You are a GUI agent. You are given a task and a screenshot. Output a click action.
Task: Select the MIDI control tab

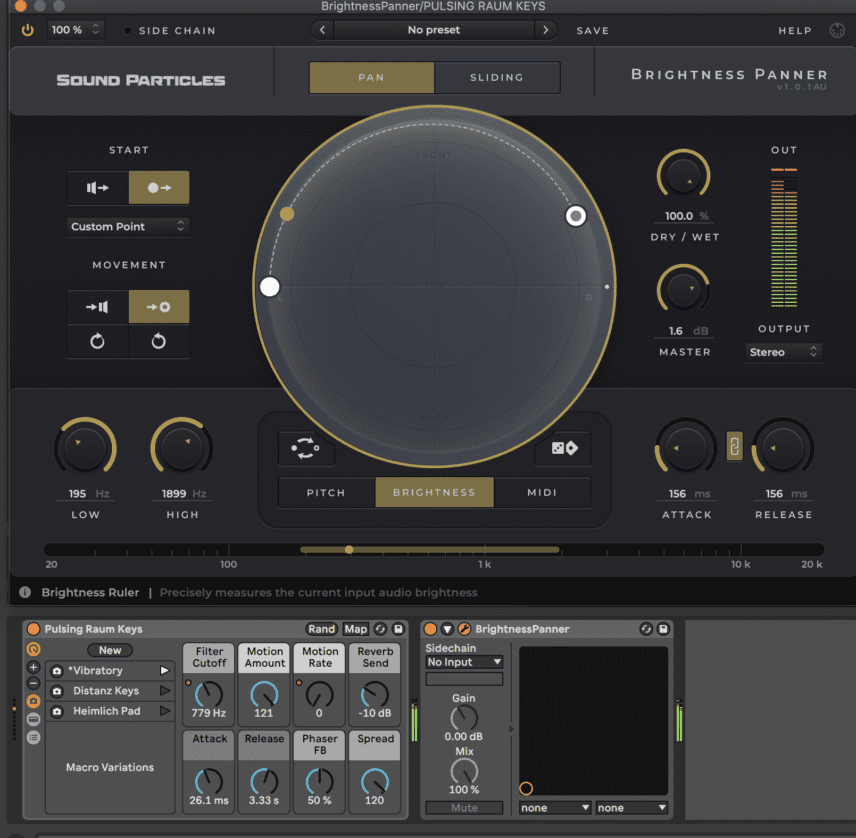[542, 492]
